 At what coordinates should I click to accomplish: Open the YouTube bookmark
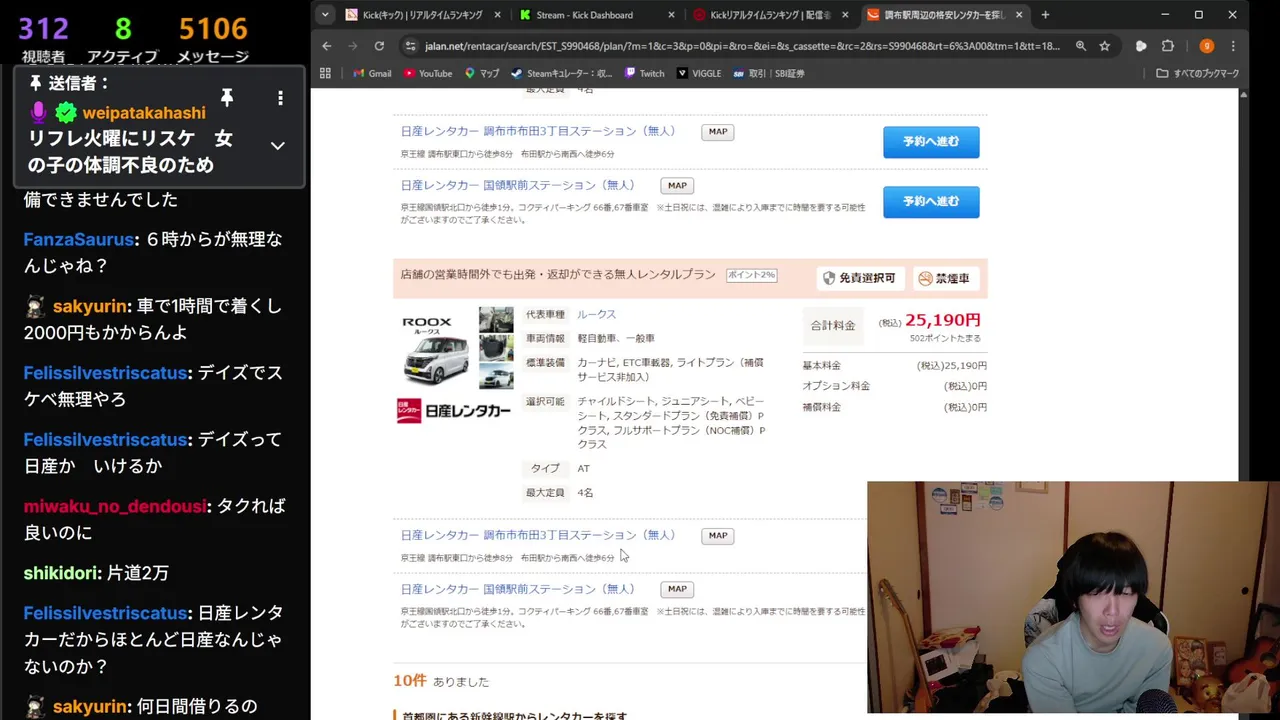[428, 73]
